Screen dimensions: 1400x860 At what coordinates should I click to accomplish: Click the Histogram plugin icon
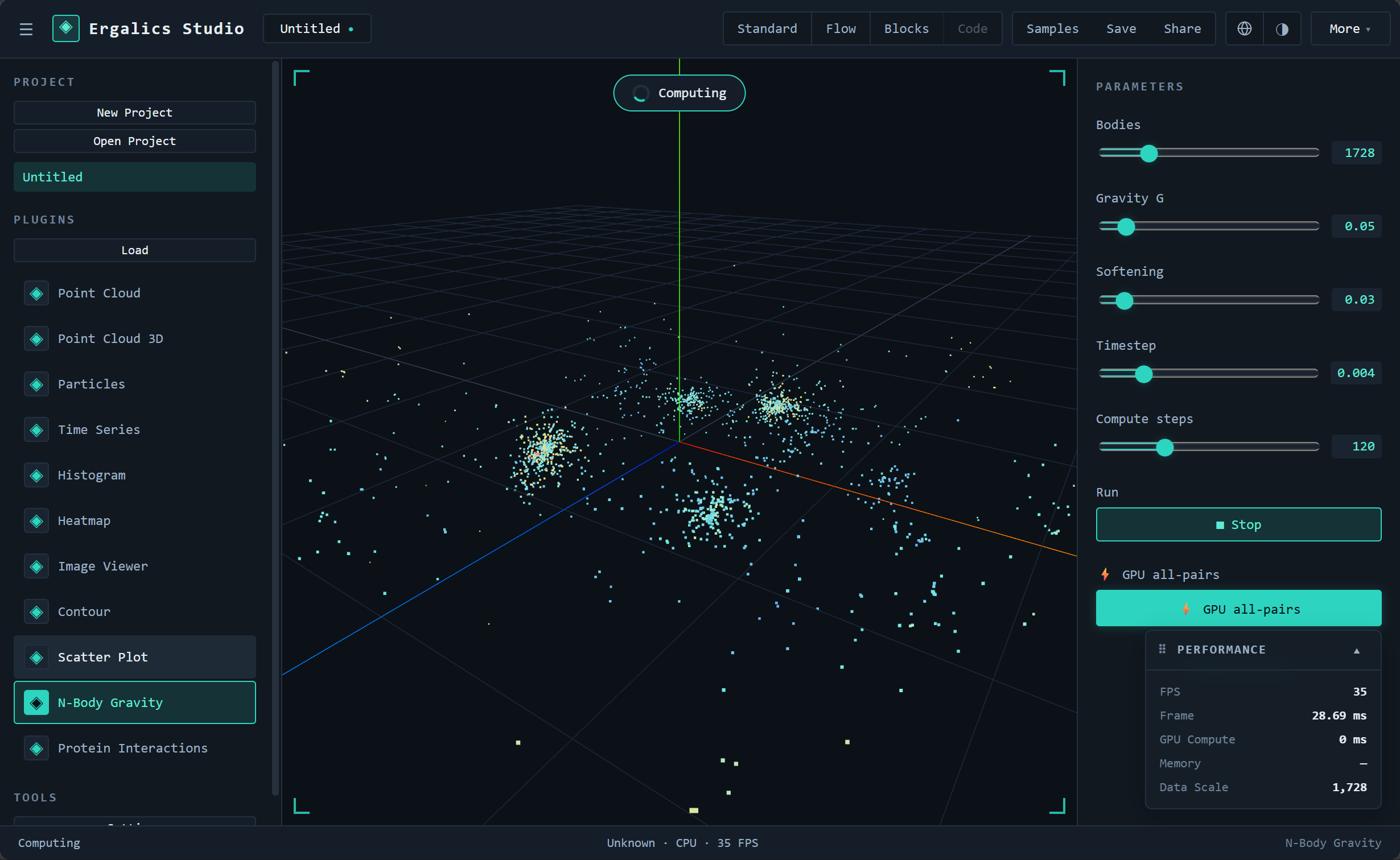(36, 475)
